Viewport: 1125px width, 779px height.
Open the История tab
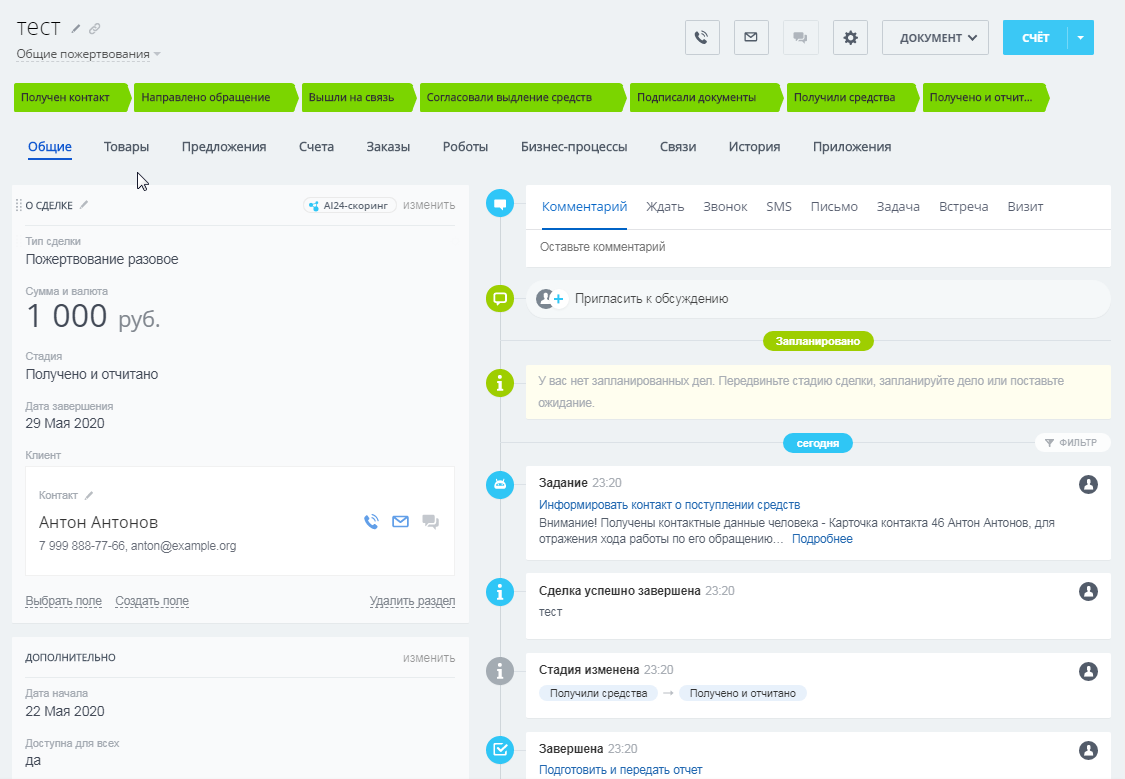754,147
